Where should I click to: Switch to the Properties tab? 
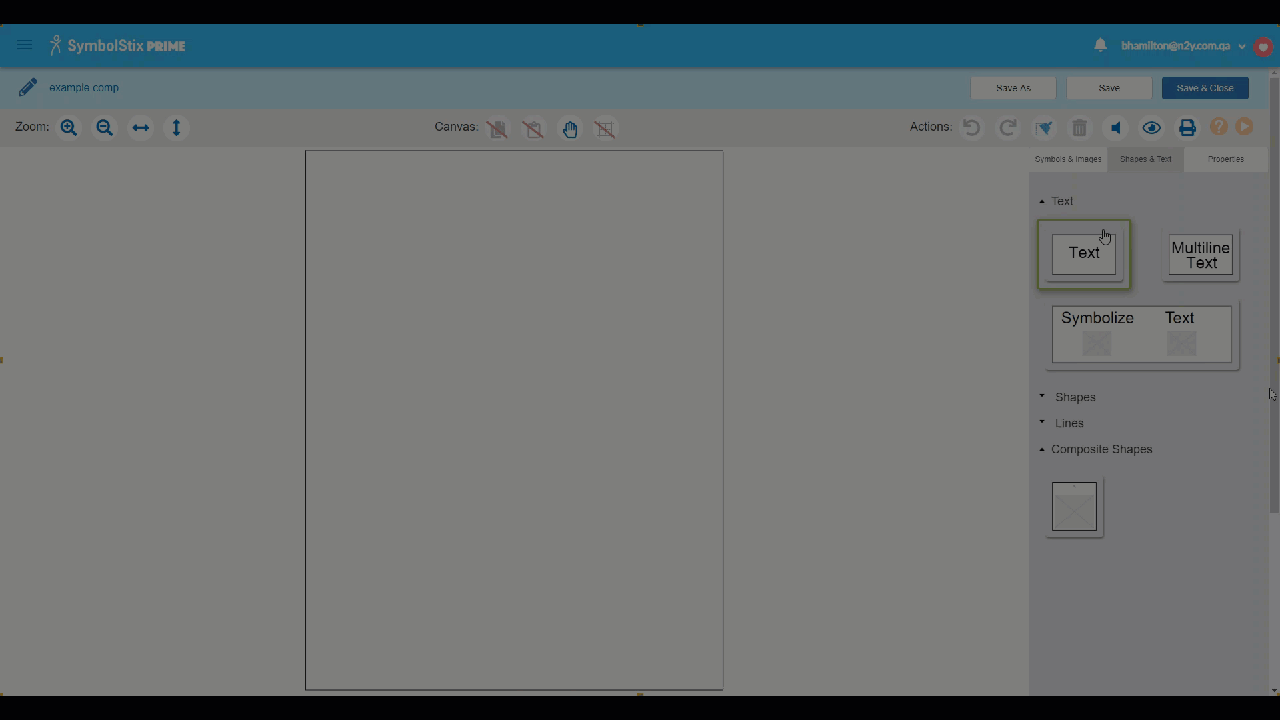coord(1225,159)
